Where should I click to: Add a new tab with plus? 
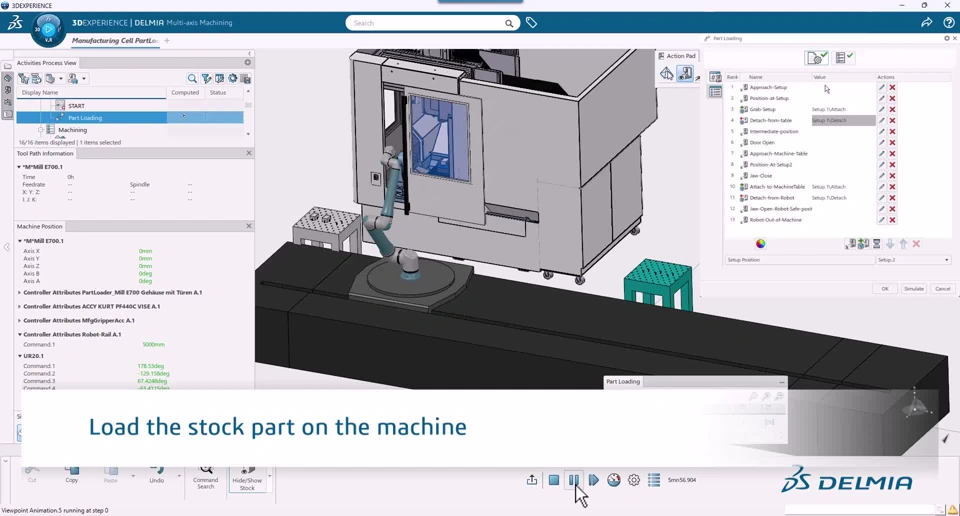(x=167, y=40)
